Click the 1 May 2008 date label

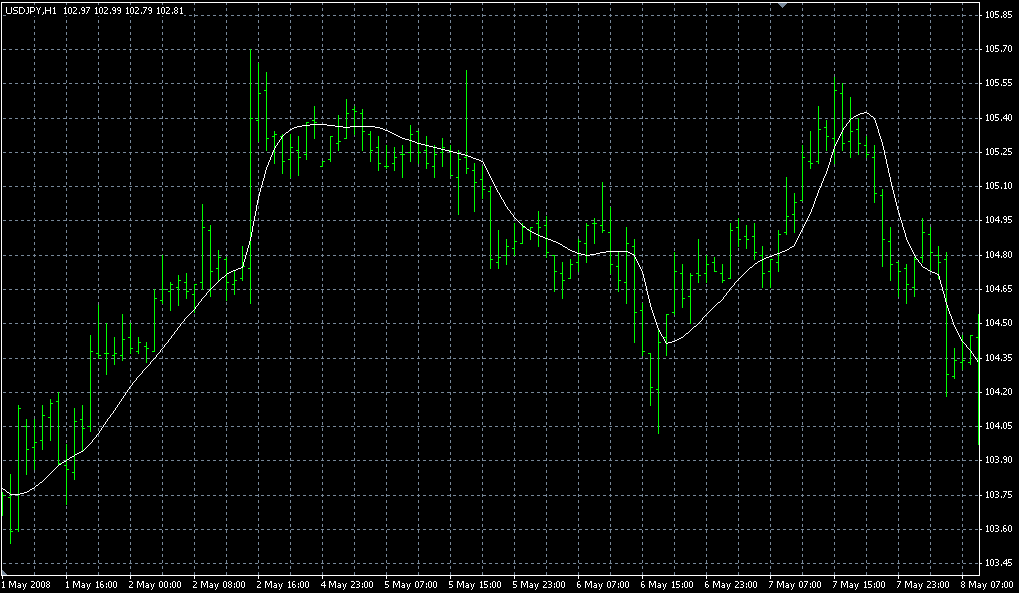(27, 584)
